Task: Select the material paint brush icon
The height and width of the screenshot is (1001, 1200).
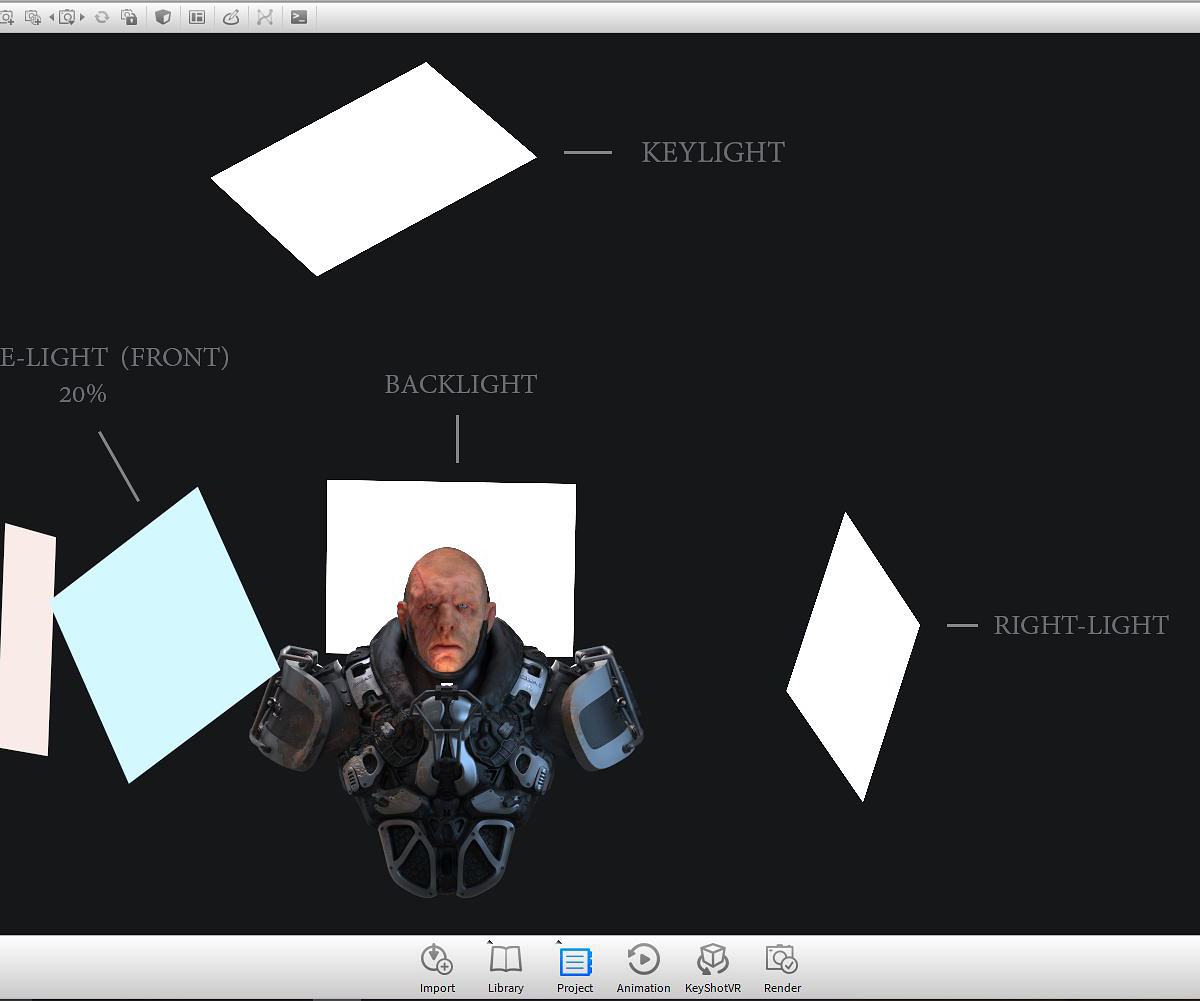Action: point(231,17)
